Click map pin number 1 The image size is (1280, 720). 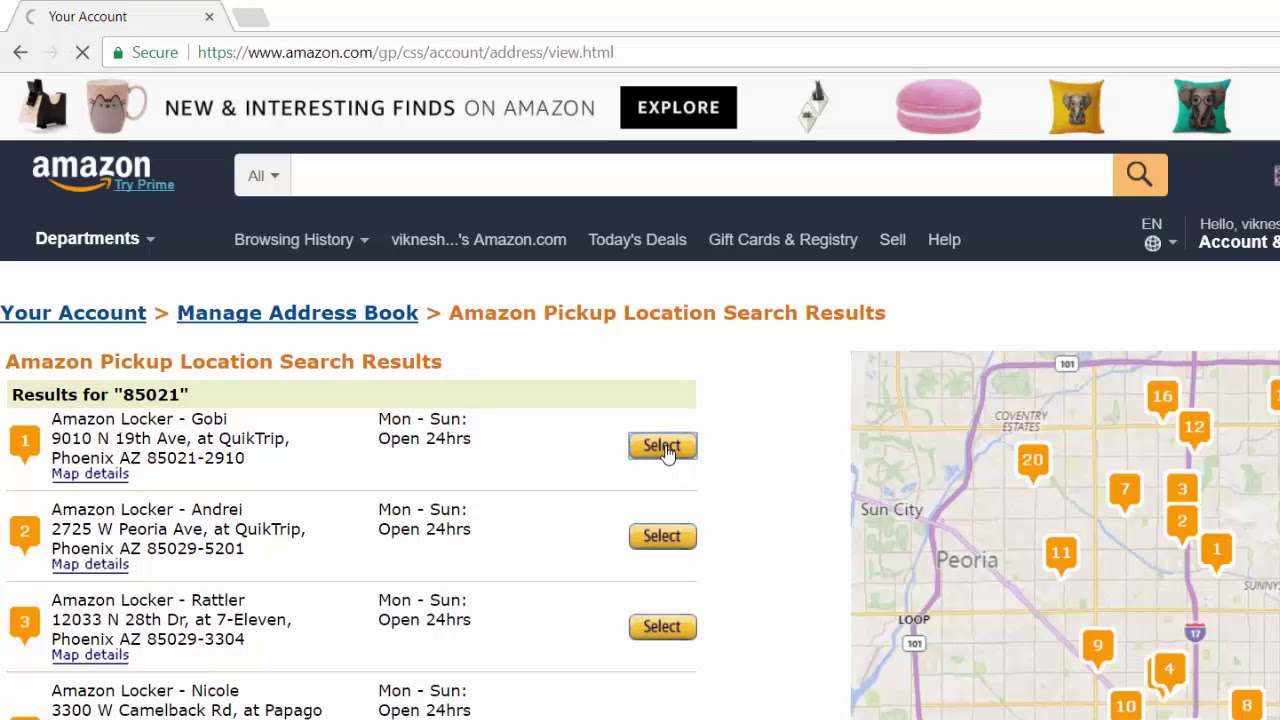[x=1217, y=550]
